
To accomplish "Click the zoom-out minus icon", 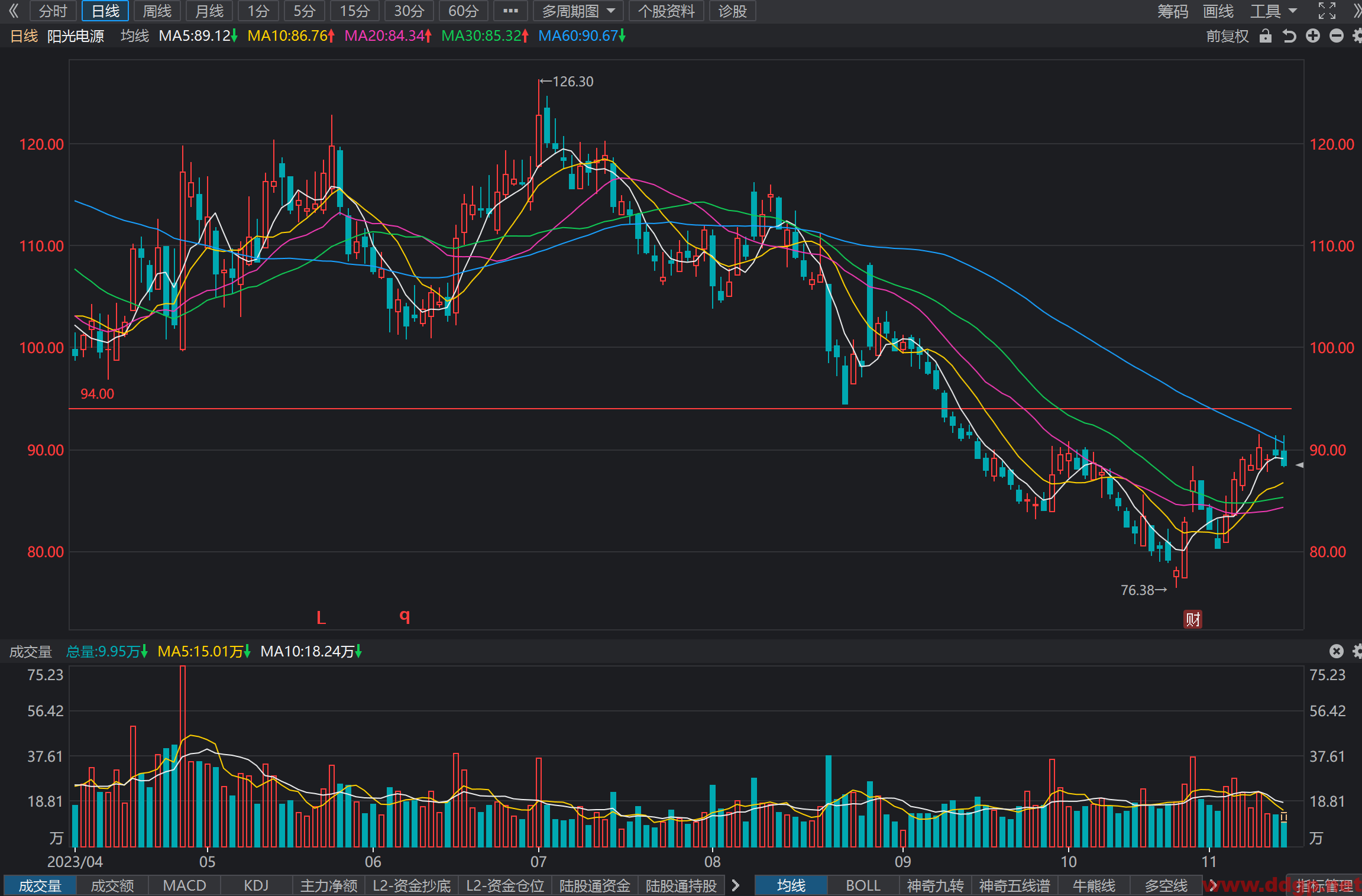I will [1337, 36].
